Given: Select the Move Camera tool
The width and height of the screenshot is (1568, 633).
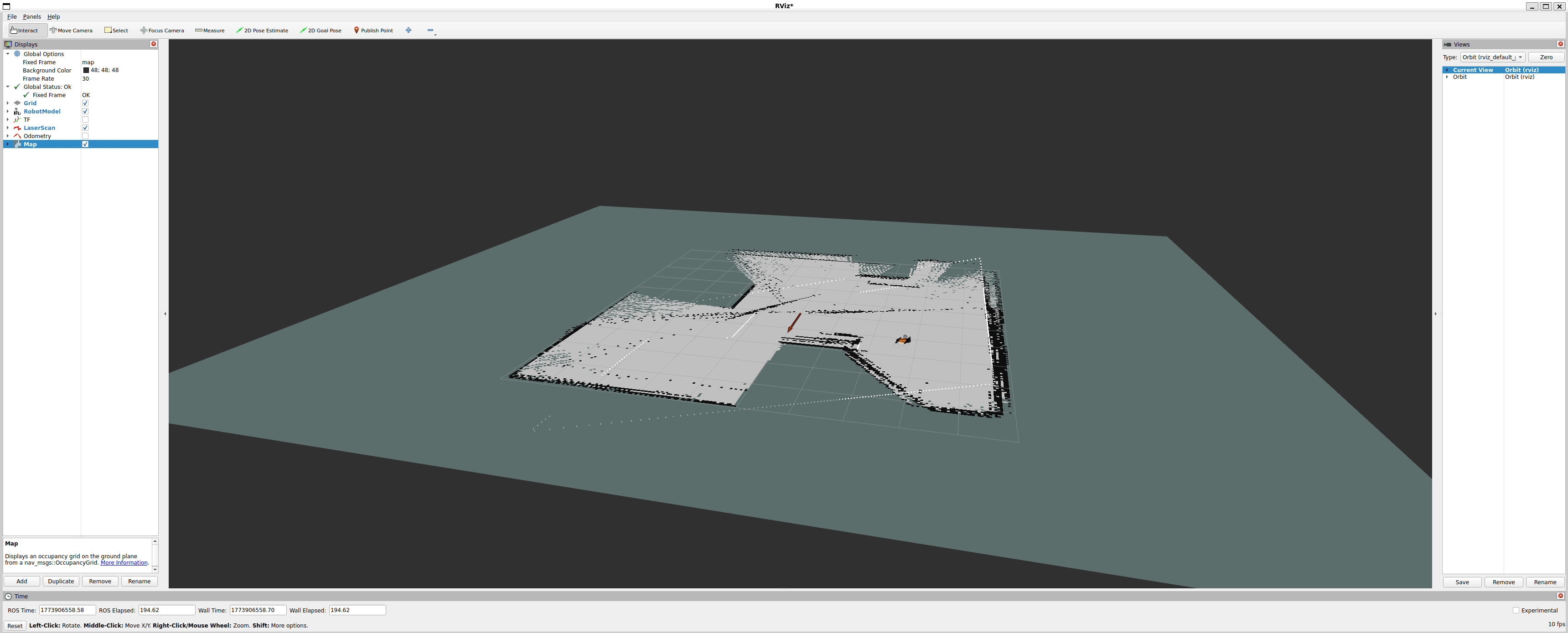Looking at the screenshot, I should pos(71,31).
